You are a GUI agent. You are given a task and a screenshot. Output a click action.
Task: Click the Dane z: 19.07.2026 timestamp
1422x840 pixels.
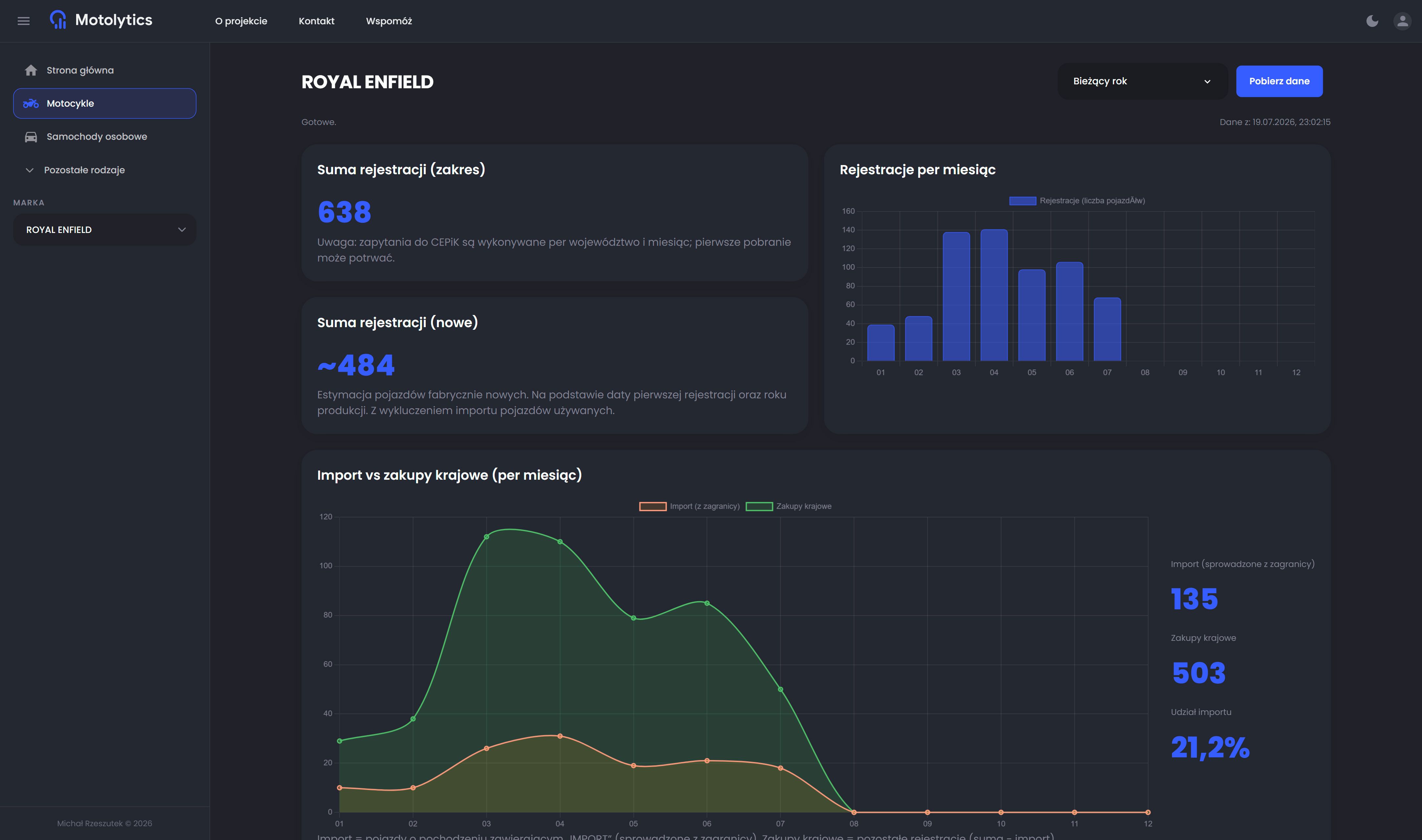(1275, 122)
